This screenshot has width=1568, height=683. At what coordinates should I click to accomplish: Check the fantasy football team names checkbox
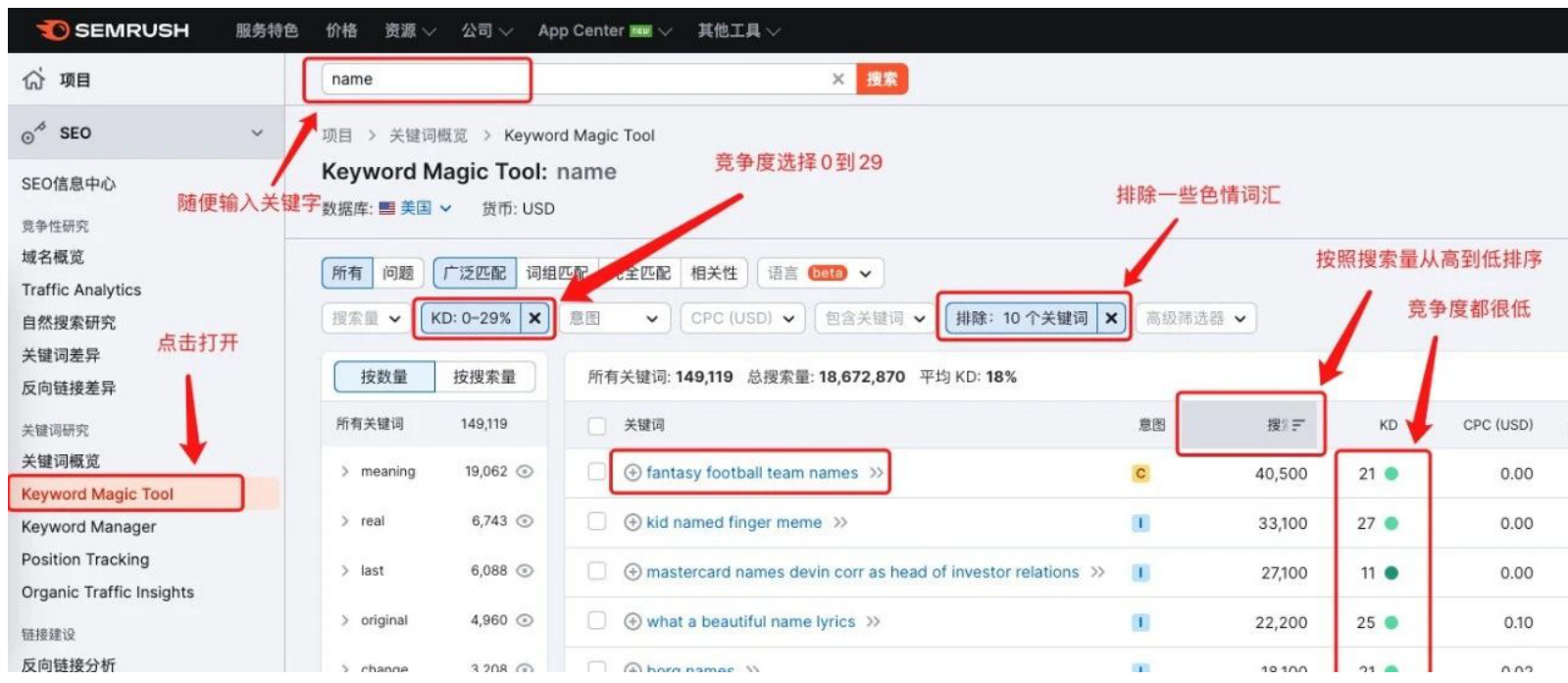596,472
